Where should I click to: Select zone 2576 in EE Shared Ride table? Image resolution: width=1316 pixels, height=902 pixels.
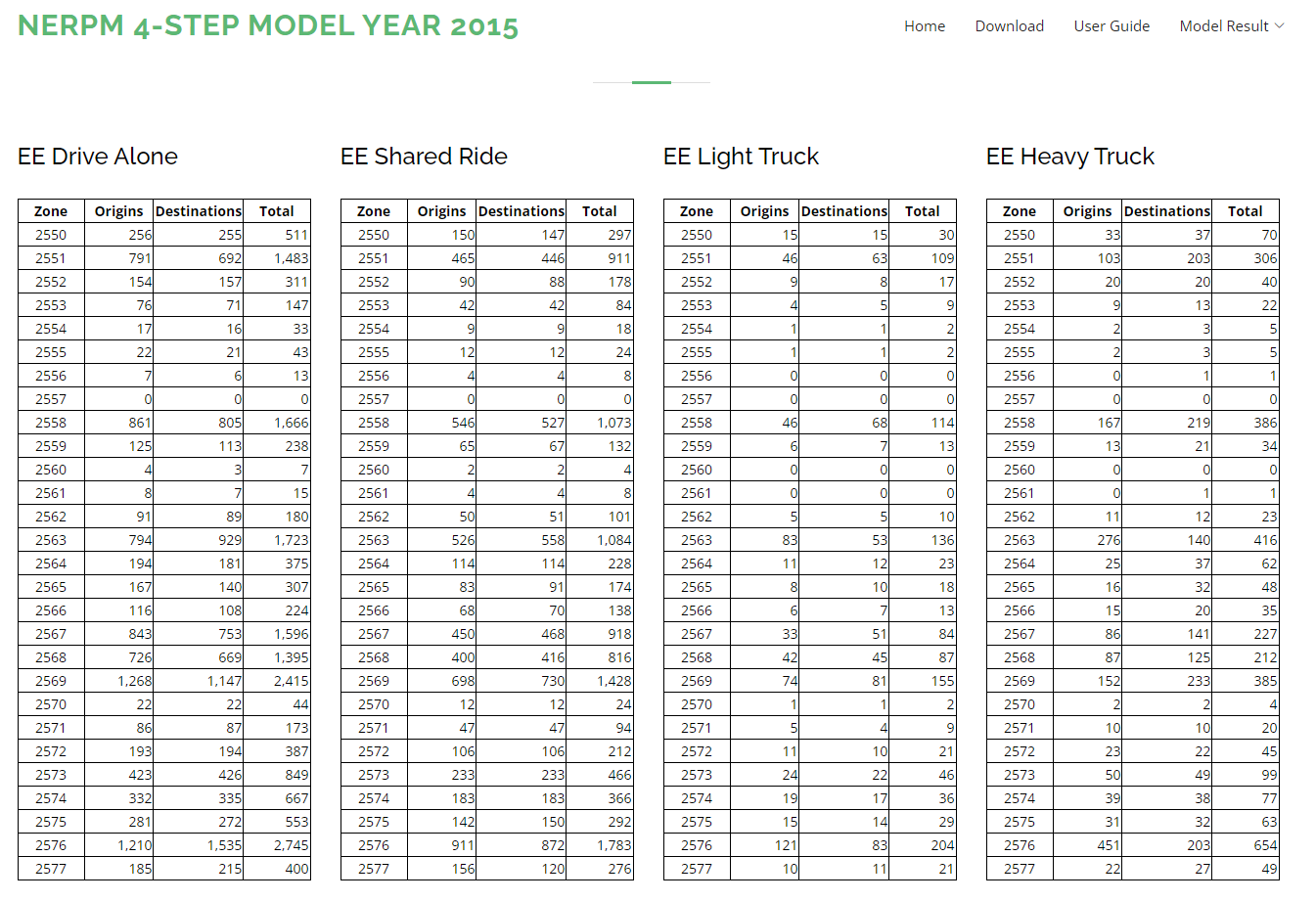pos(374,845)
